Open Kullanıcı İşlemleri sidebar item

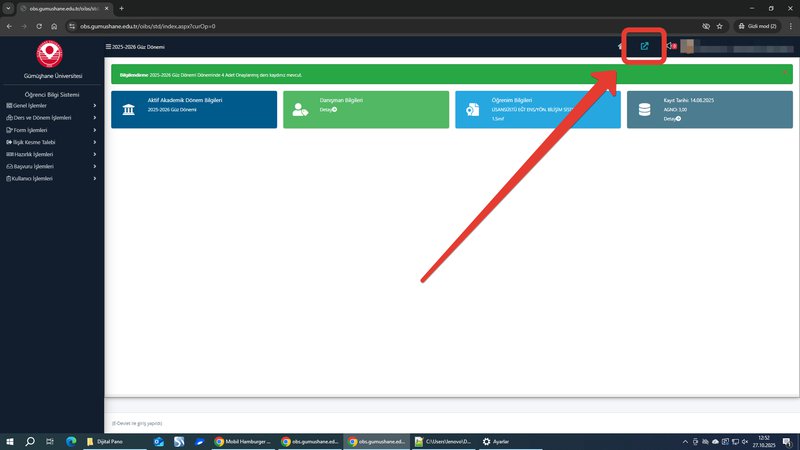coord(33,178)
